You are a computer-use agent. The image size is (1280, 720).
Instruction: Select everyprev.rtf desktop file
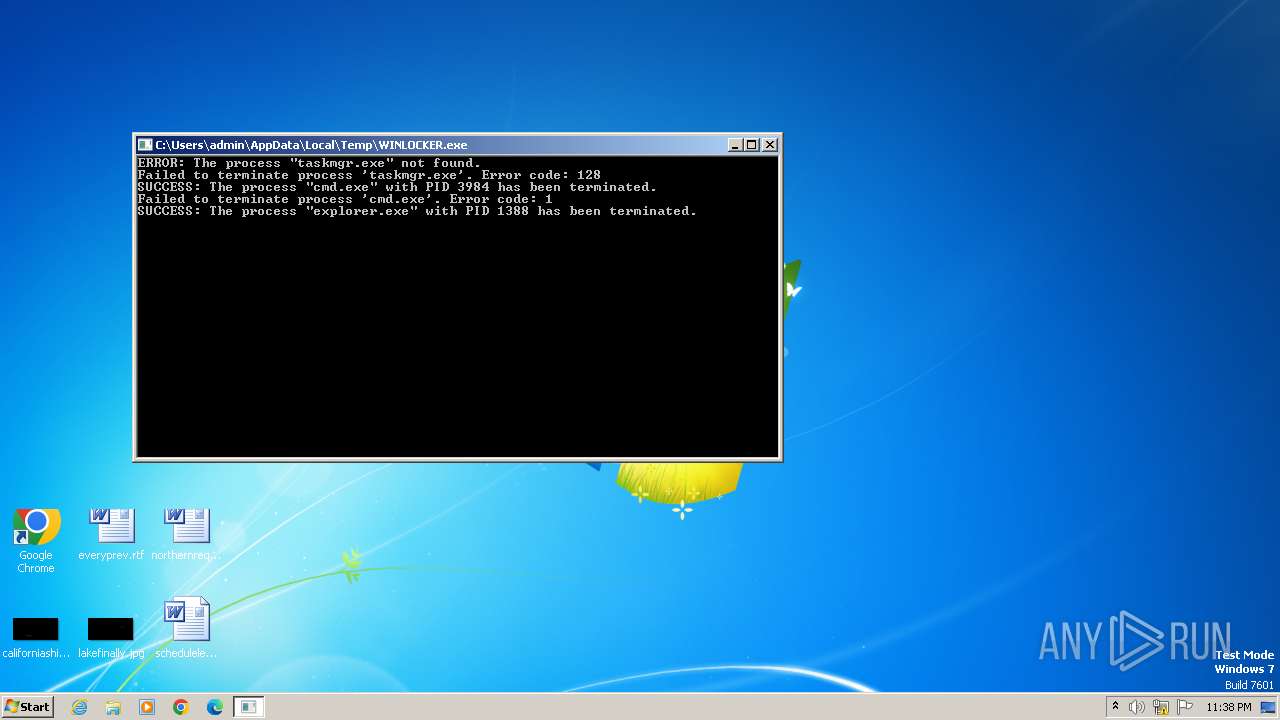click(x=111, y=534)
